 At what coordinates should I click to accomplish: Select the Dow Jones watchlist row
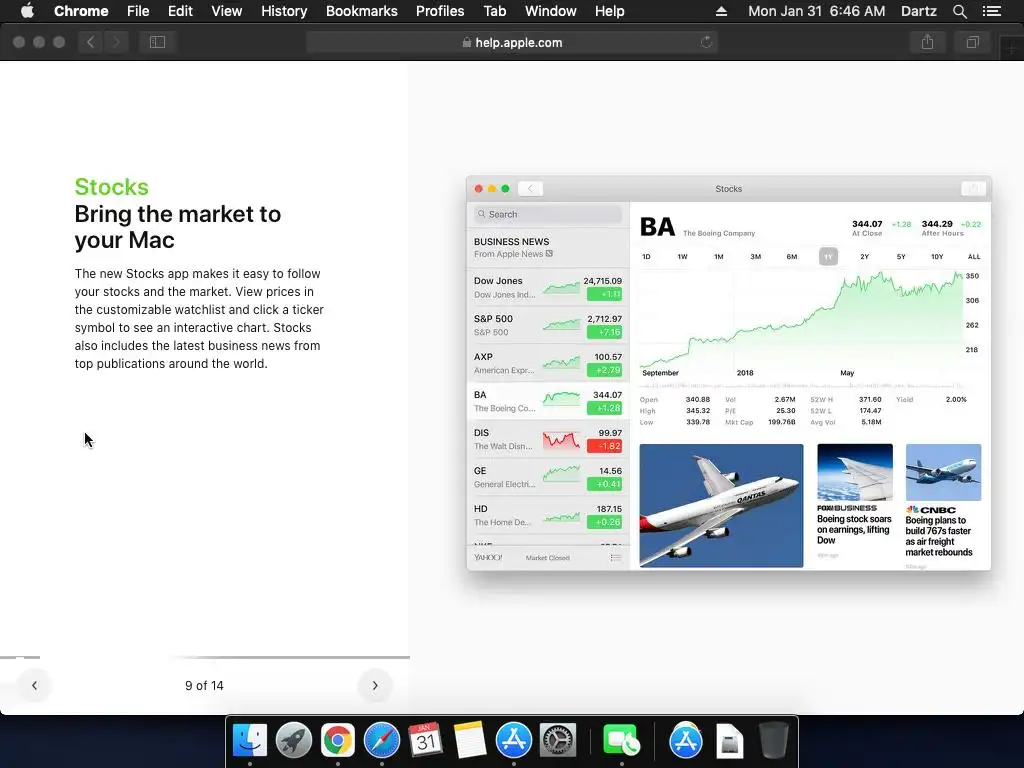(x=548, y=287)
